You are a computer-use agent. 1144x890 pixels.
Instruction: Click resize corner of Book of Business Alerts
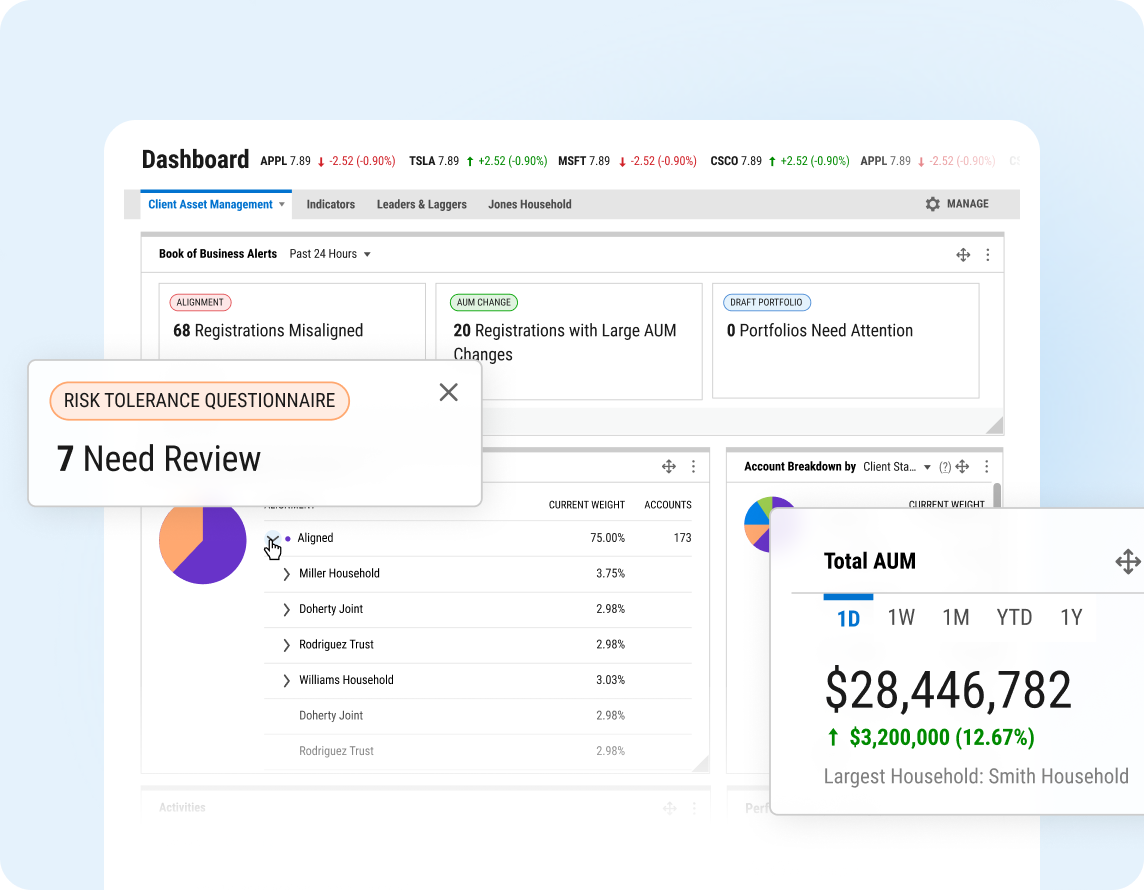994,425
